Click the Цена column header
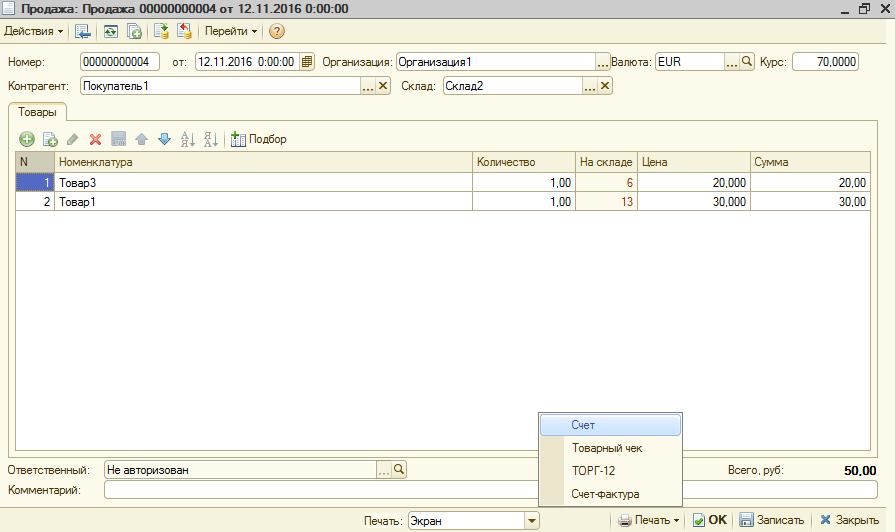Image resolution: width=895 pixels, height=532 pixels. coord(694,162)
